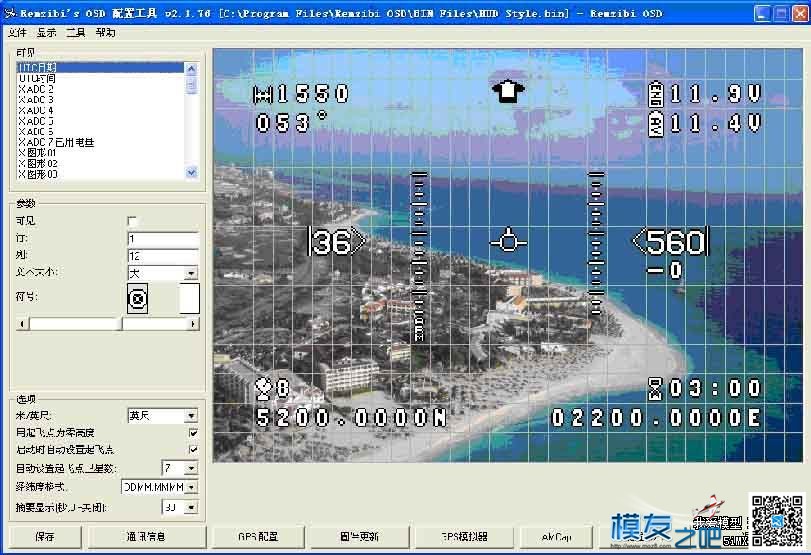Click the engine battery icon beside 11.9V

656,94
